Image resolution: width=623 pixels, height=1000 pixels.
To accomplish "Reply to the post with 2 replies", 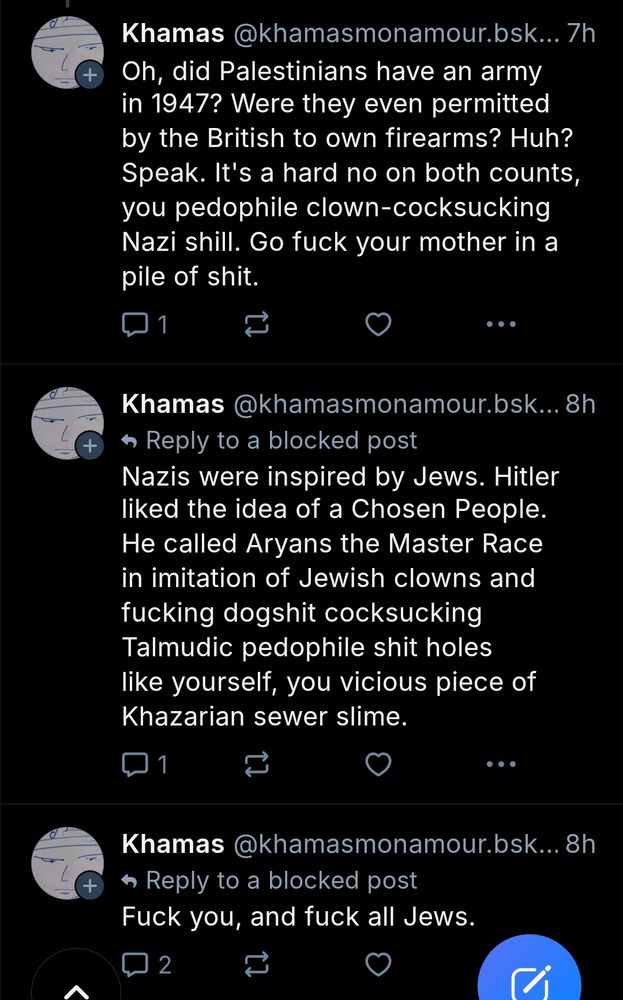I will click(x=134, y=964).
